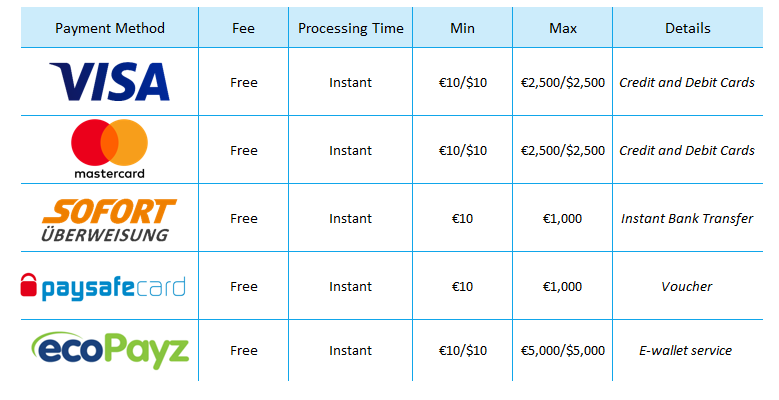Click Mastercard's €2,500/$2,500 max value
The width and height of the screenshot is (779, 400).
click(x=562, y=151)
